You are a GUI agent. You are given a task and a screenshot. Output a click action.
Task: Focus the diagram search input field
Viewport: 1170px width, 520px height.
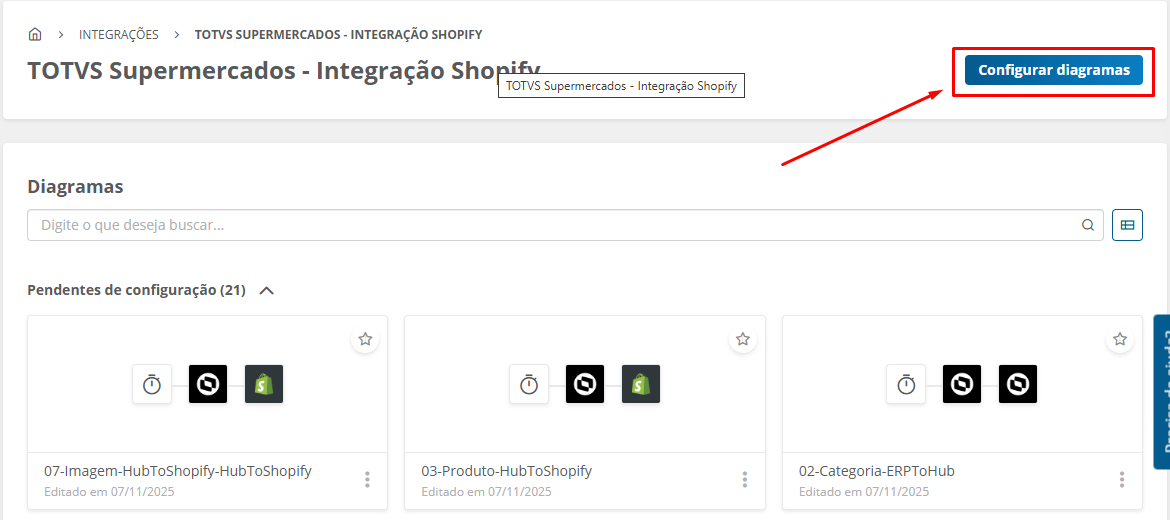565,225
